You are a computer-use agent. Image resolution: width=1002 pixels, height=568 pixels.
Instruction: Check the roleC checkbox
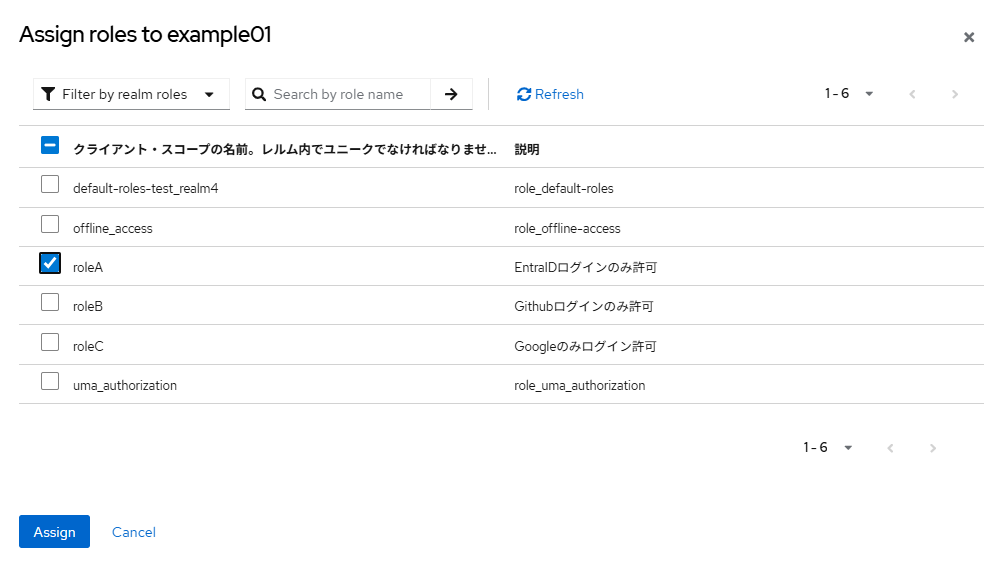pos(50,342)
